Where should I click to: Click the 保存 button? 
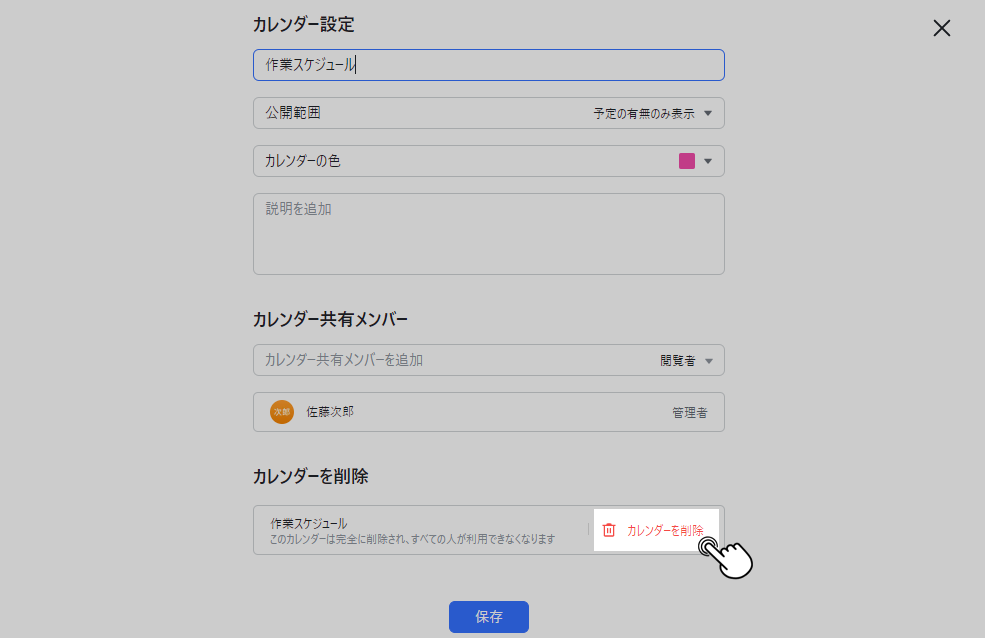point(488,617)
